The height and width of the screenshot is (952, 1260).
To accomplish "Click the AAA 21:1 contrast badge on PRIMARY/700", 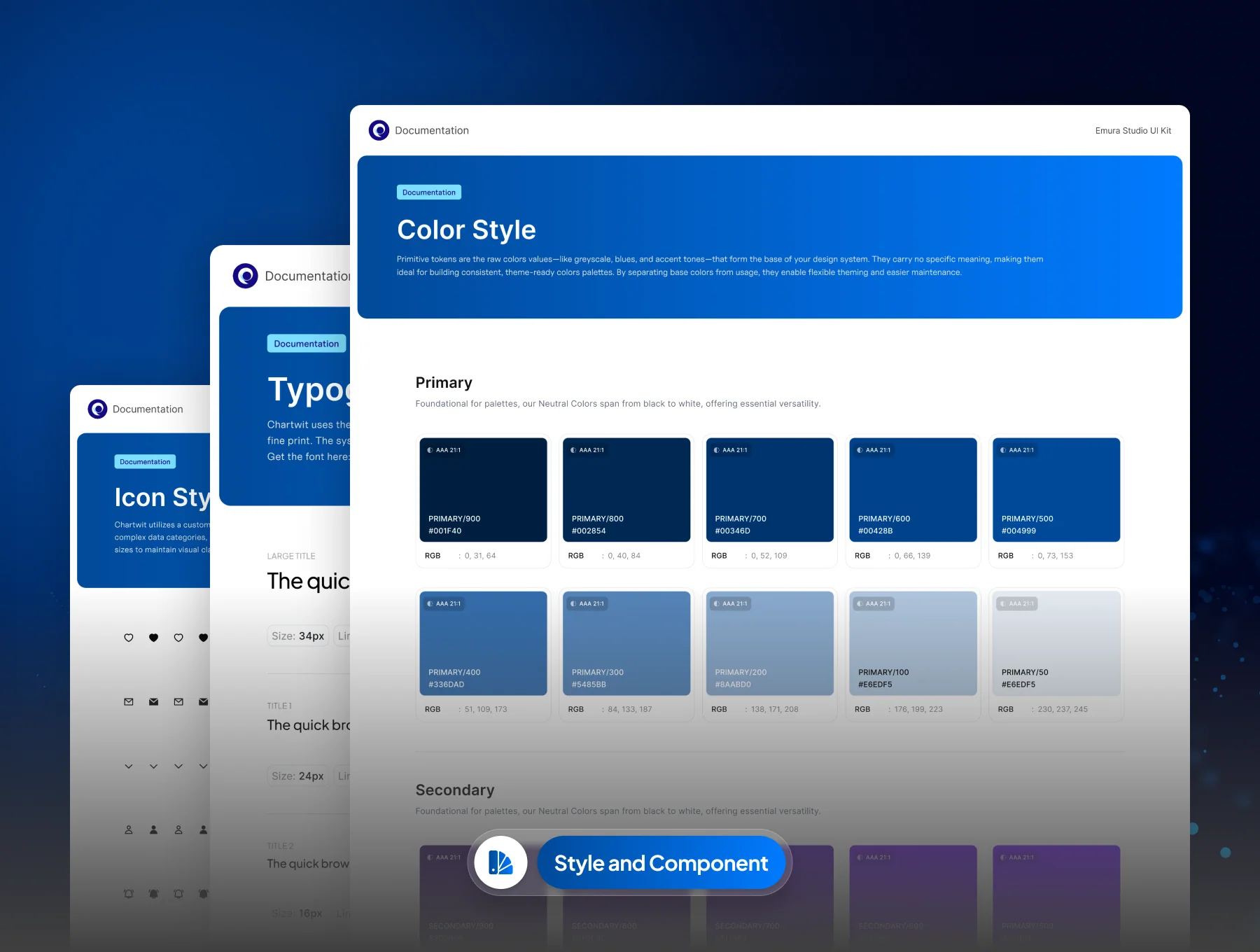I will pyautogui.click(x=731, y=450).
